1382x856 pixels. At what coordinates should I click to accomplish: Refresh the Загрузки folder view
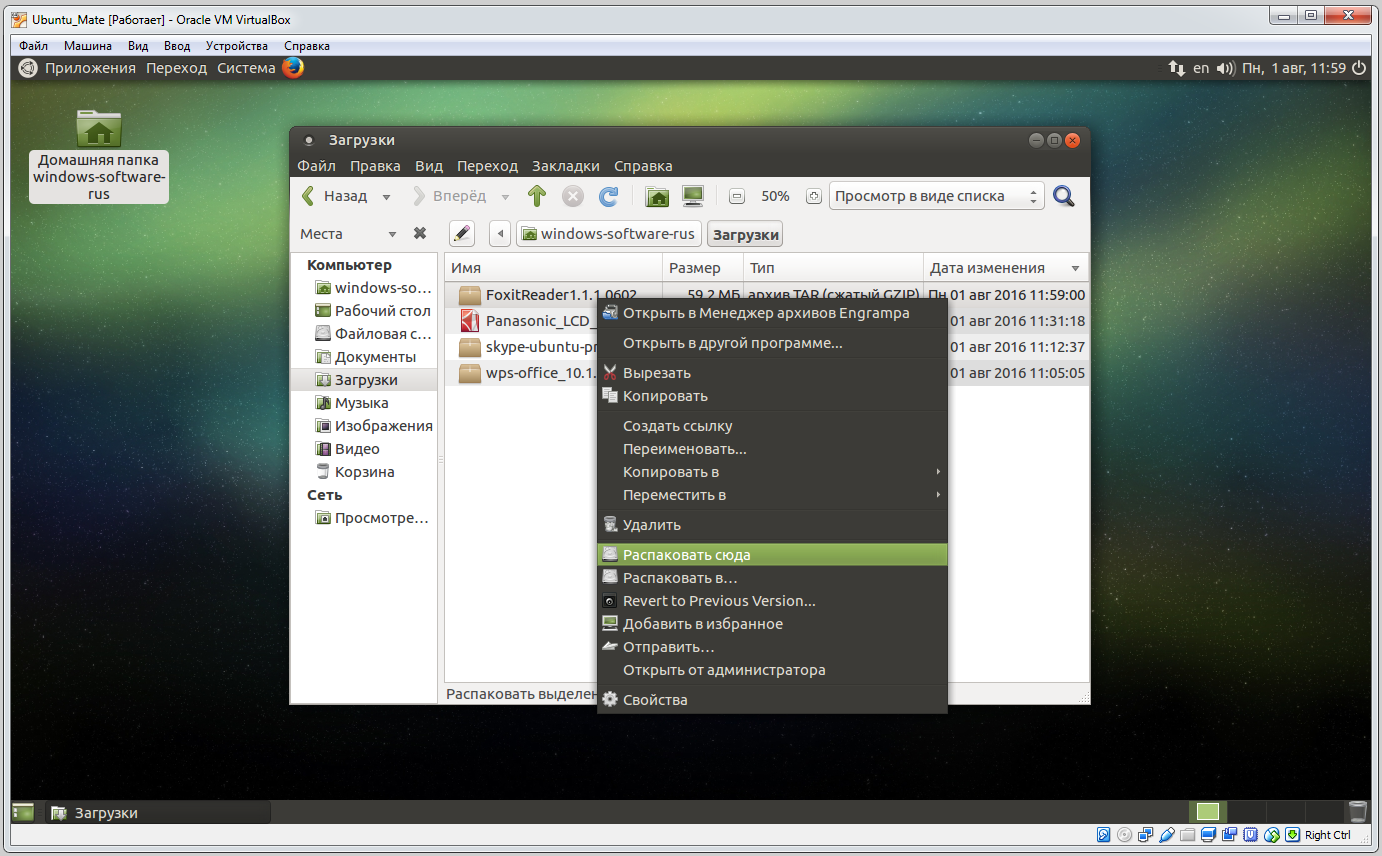[608, 196]
